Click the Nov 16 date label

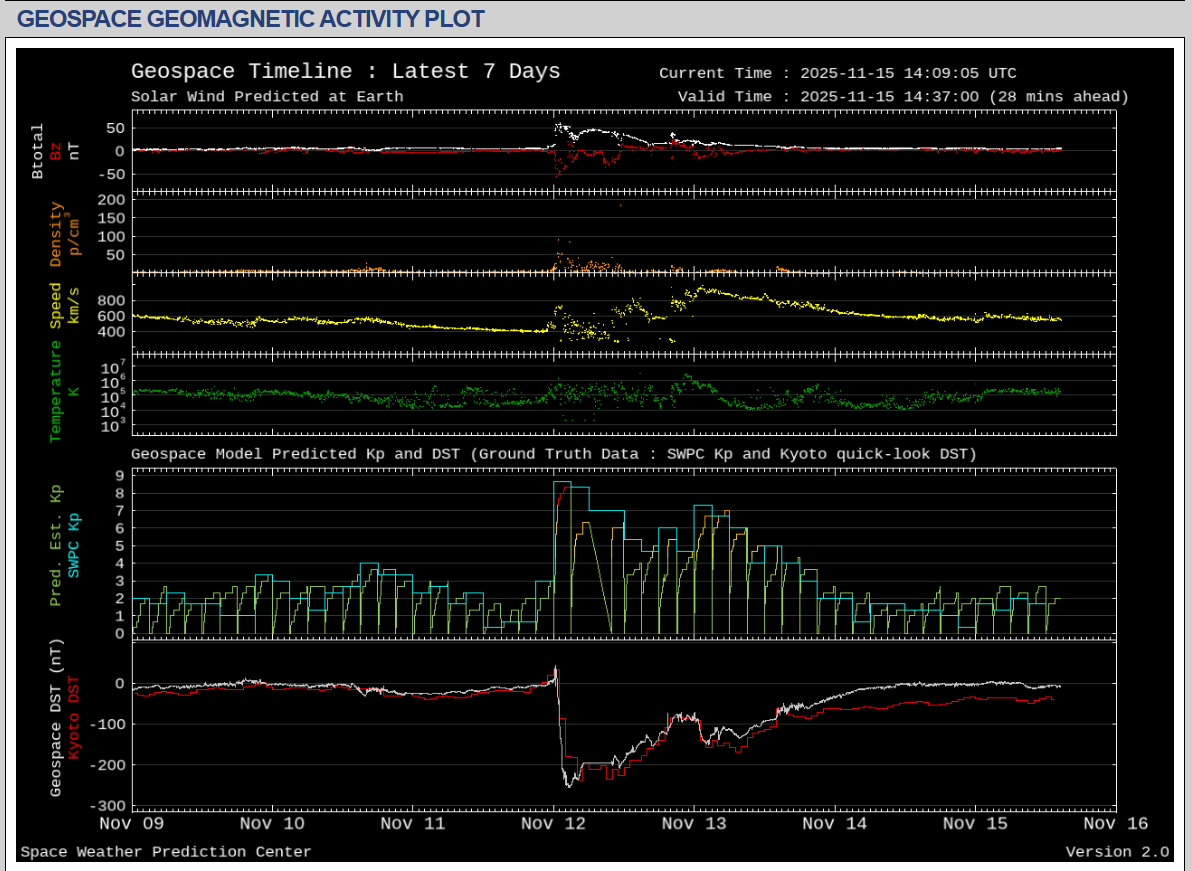tap(1116, 824)
